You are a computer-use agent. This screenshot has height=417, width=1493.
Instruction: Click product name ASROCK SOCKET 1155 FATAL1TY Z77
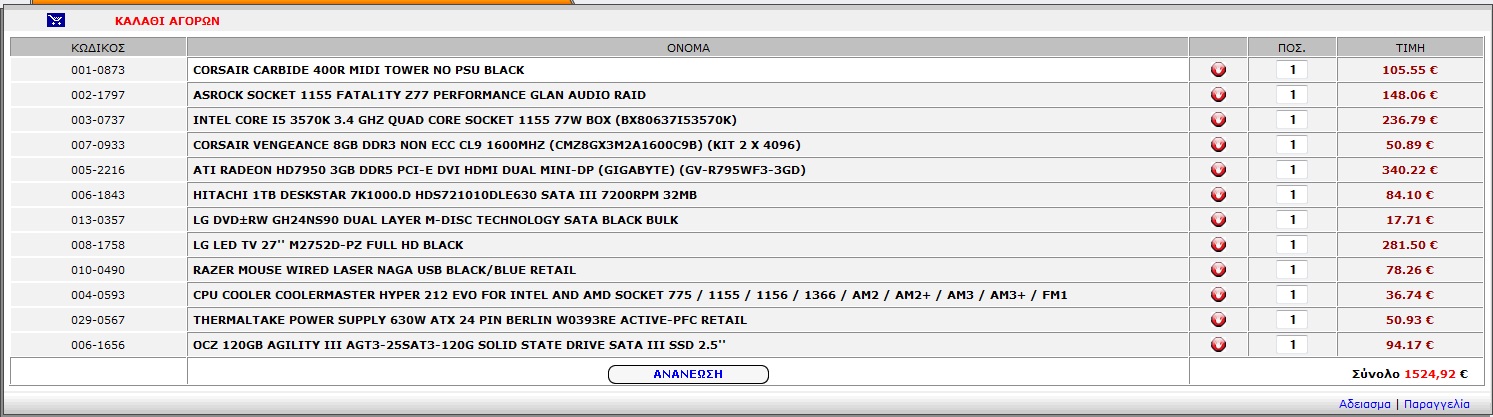tap(419, 95)
